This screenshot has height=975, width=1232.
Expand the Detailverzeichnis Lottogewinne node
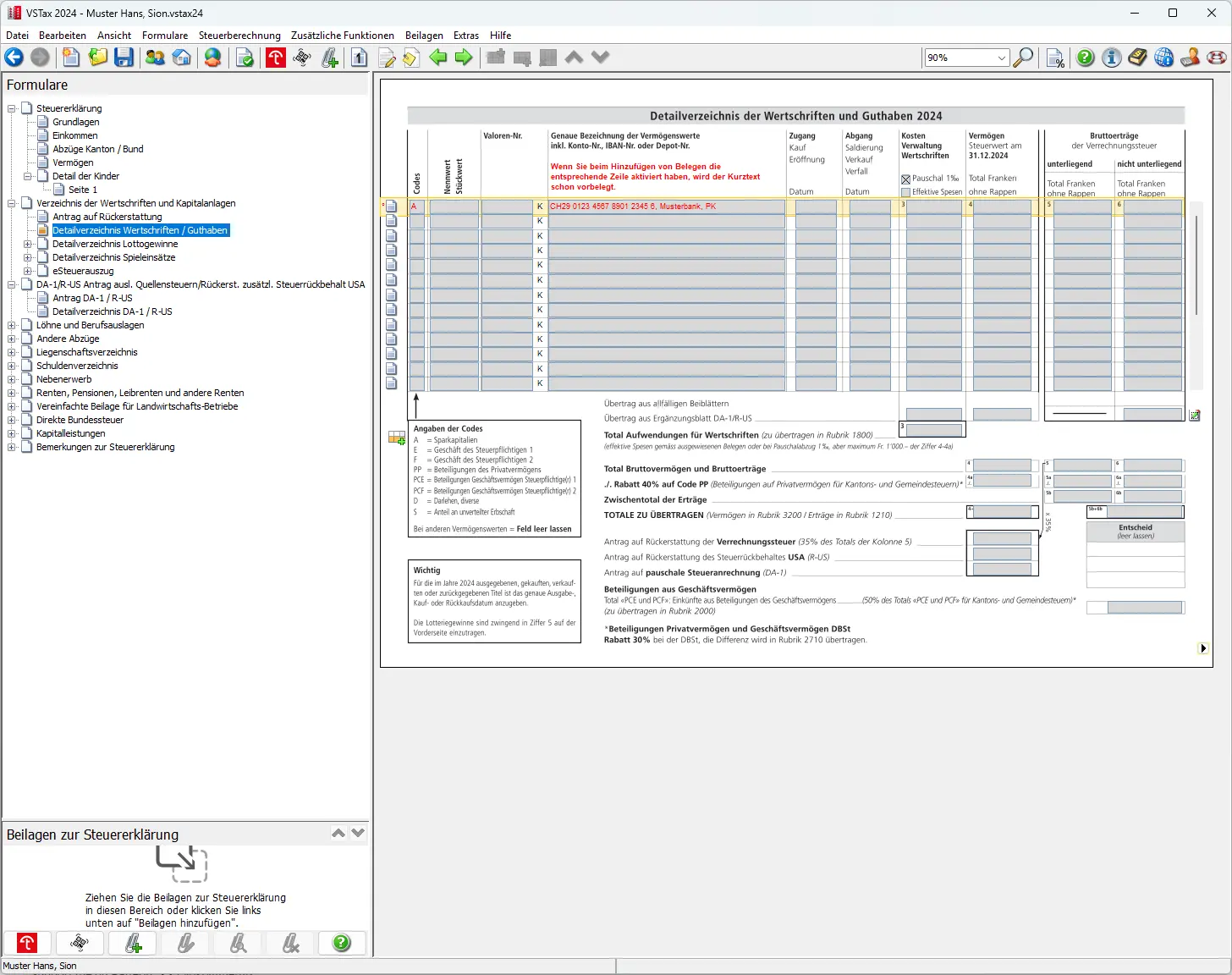tap(28, 244)
